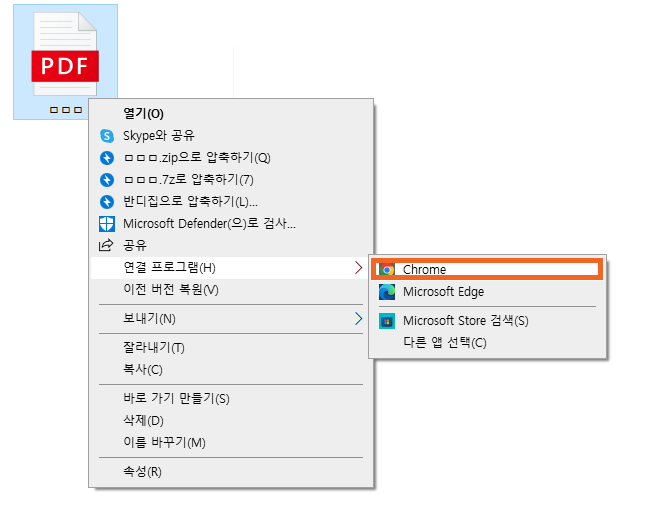Click the Microsoft Edge icon
This screenshot has width=645, height=529.
(387, 292)
